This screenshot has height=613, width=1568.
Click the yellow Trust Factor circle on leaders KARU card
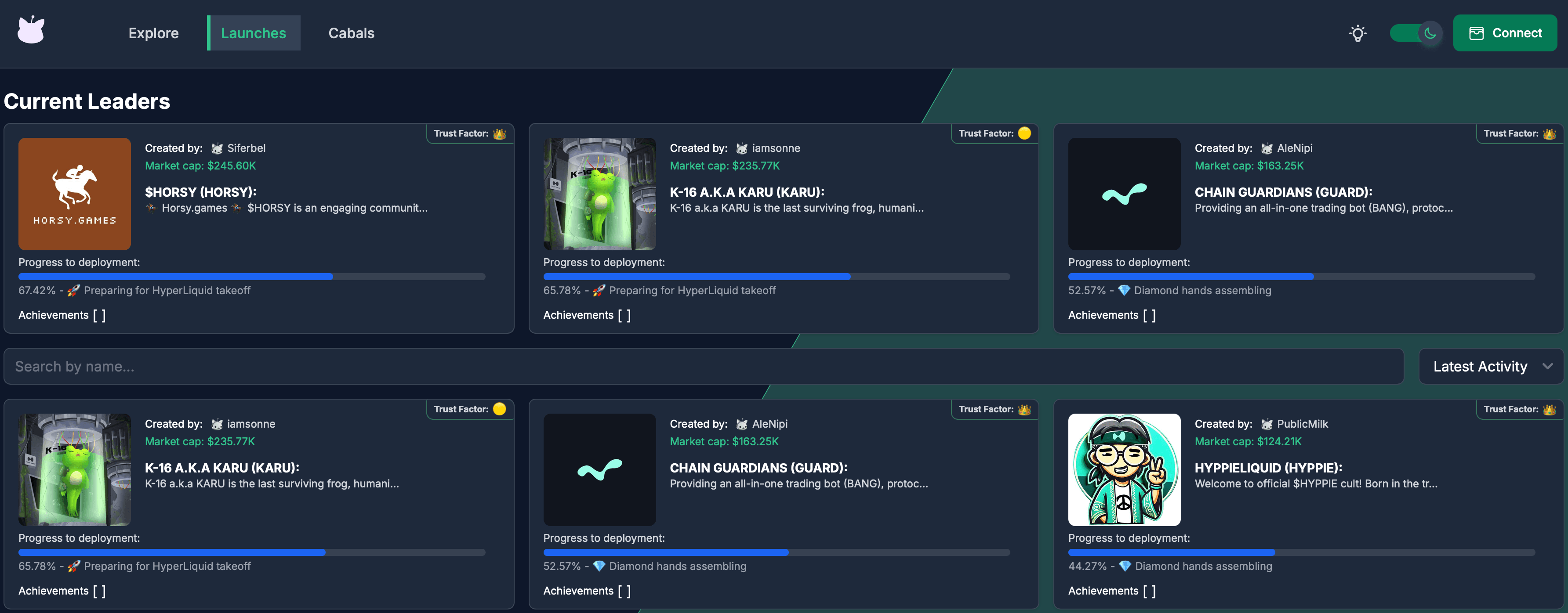pos(1024,133)
